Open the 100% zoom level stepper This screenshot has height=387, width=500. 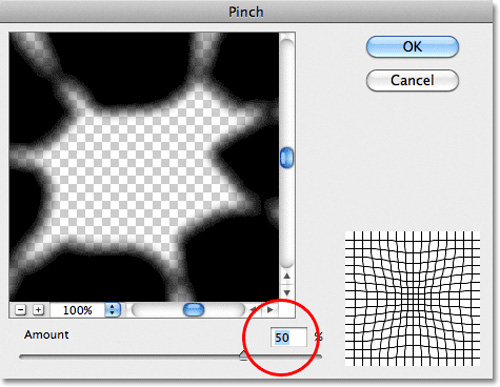[x=112, y=310]
